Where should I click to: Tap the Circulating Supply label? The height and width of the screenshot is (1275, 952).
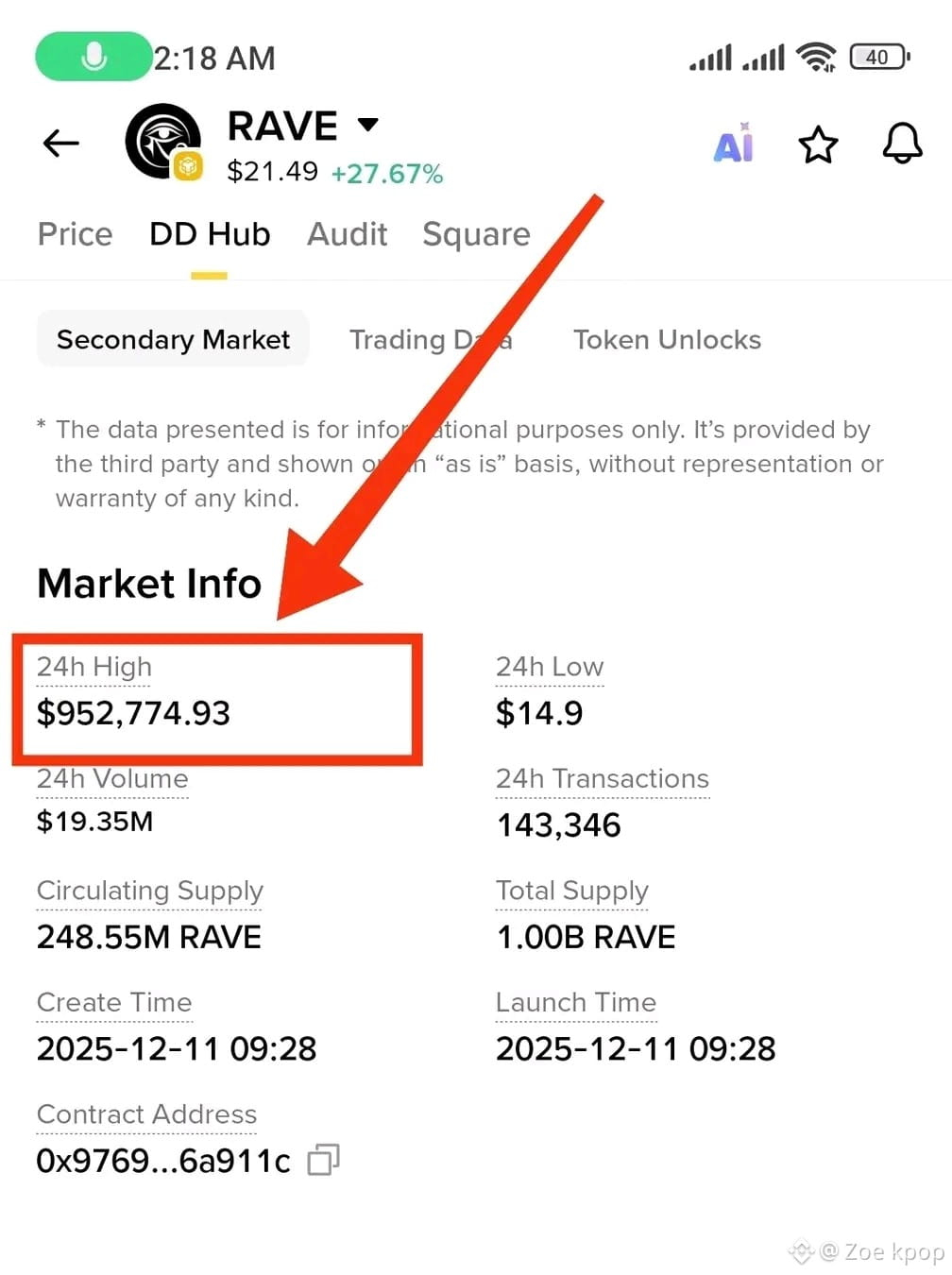[149, 891]
